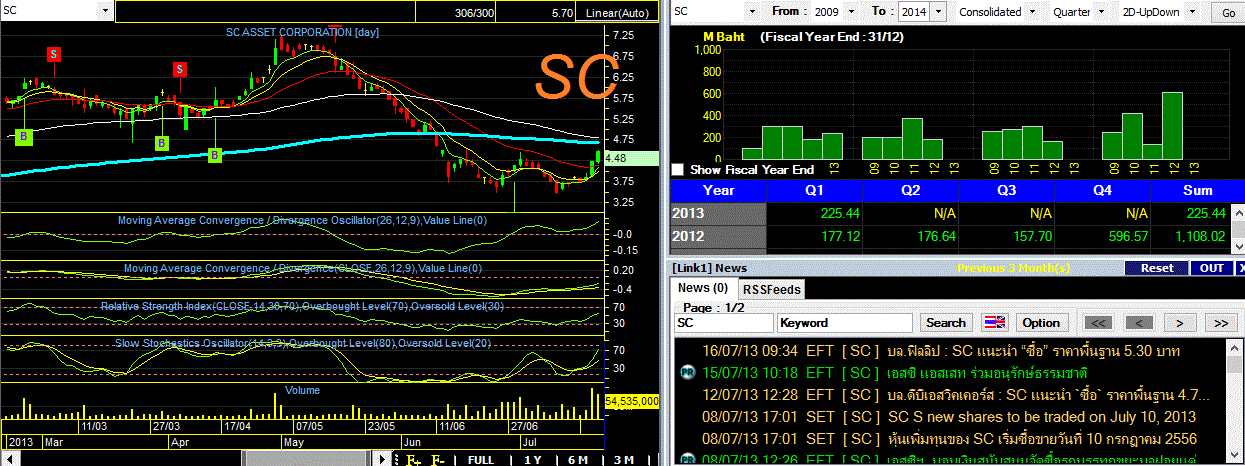The image size is (1245, 466).
Task: Click the rightmost green B buy marker
Action: (215, 155)
